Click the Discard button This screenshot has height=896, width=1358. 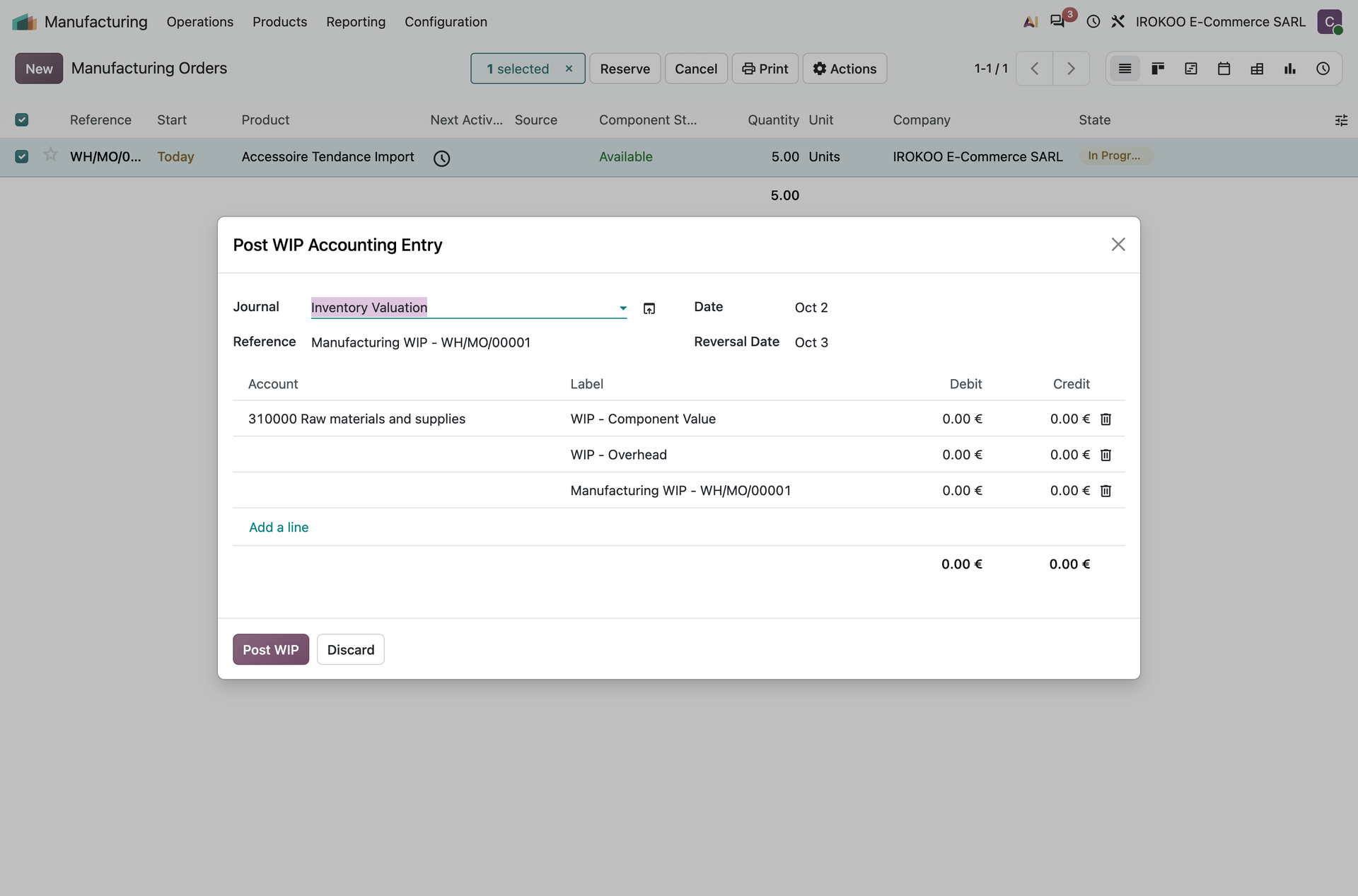tap(351, 649)
